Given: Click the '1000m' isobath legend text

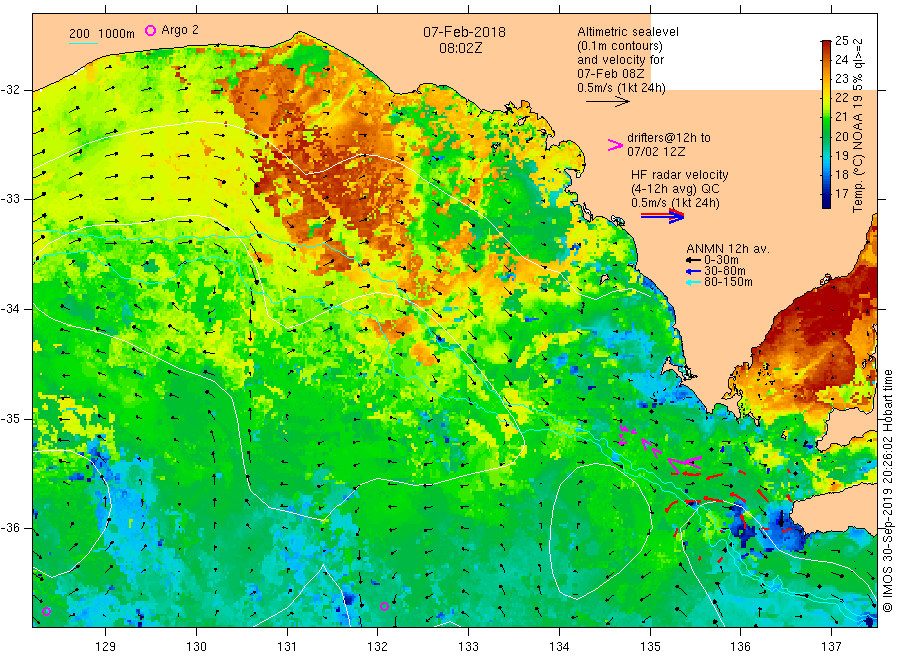Looking at the screenshot, I should 117,34.
